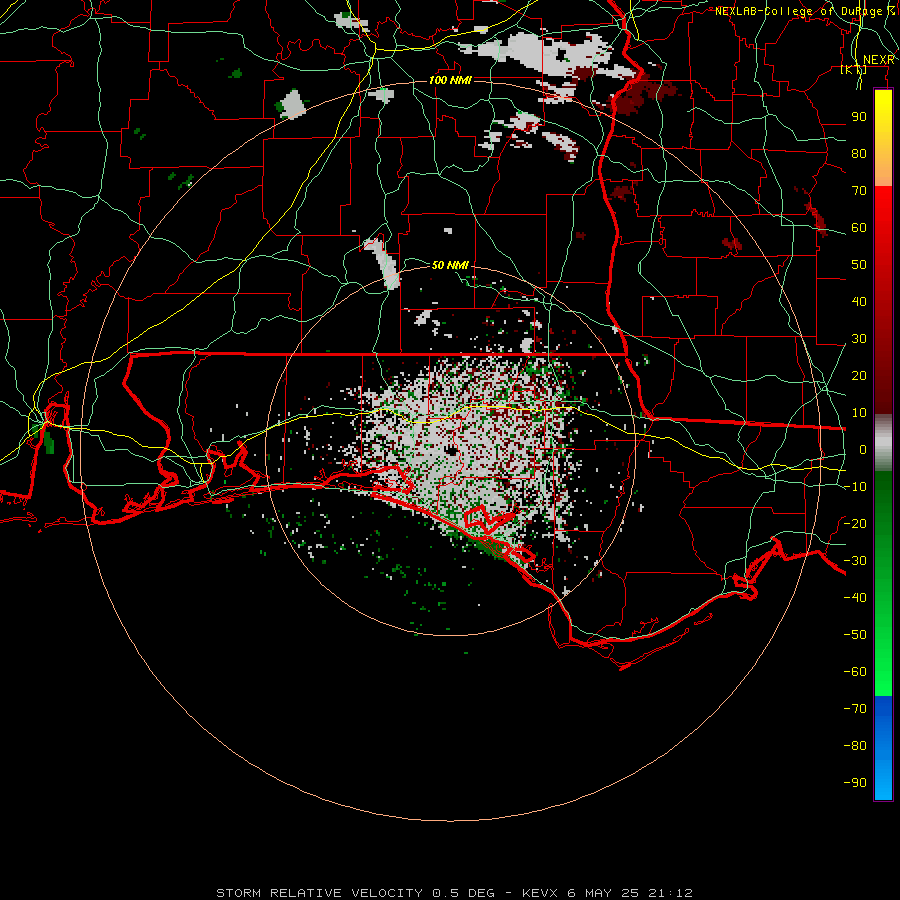The height and width of the screenshot is (900, 900).
Task: Select the -80 value on velocity legend
Action: pyautogui.click(x=855, y=746)
